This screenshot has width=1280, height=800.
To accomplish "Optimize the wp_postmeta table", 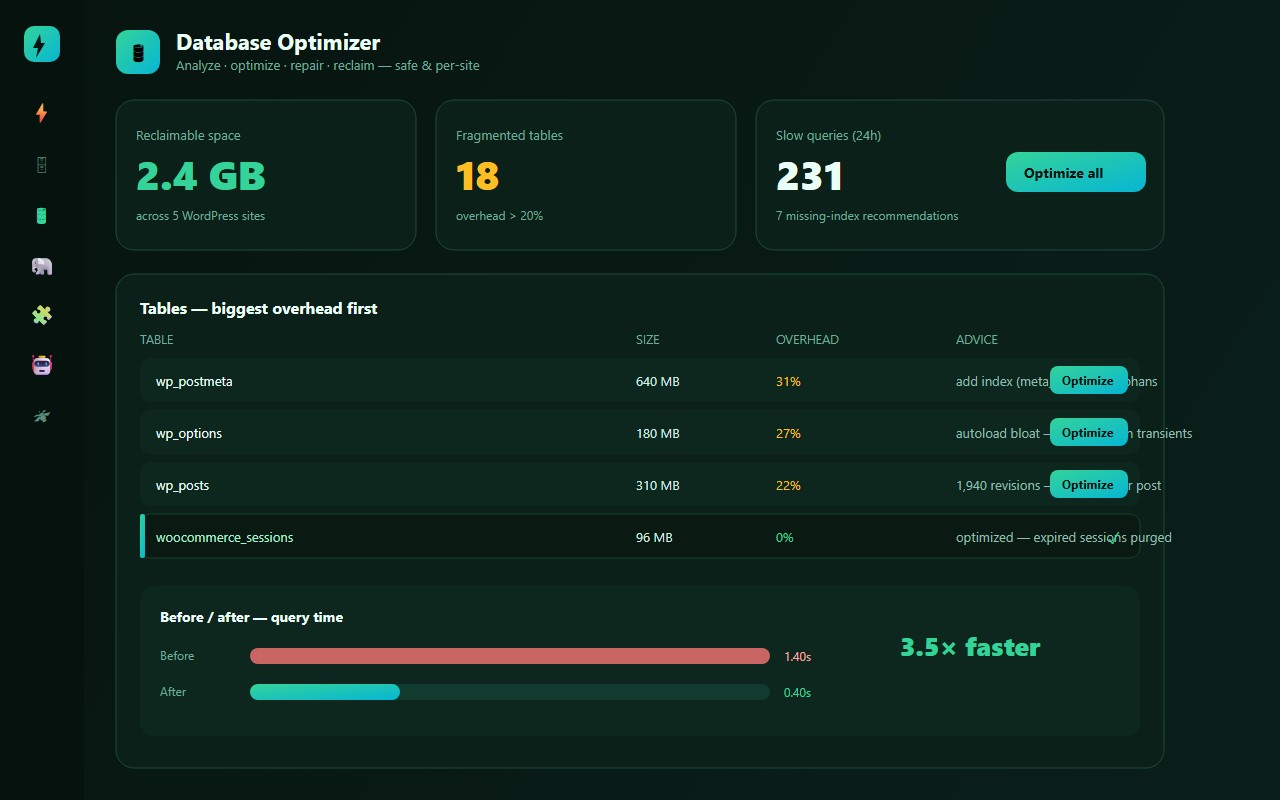I will coord(1089,380).
